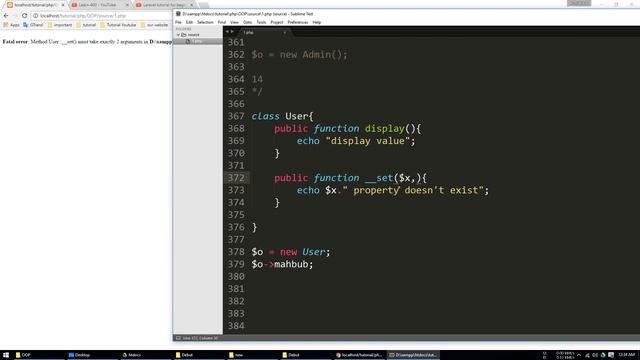Screen dimensions: 640x360
Task: Click the '$o->mahbub;' line
Action: tap(282, 264)
